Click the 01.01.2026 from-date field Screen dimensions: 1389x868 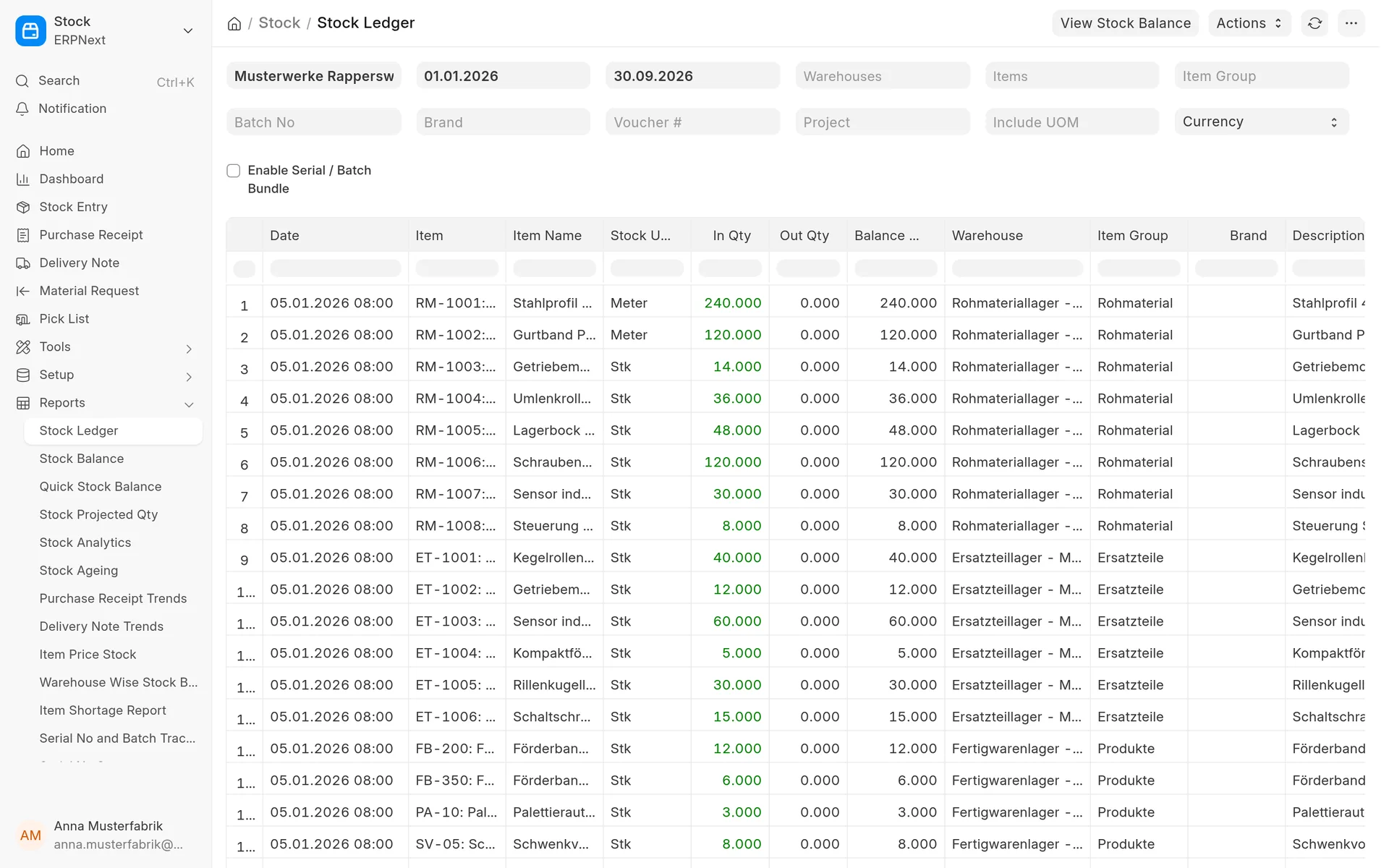tap(503, 76)
